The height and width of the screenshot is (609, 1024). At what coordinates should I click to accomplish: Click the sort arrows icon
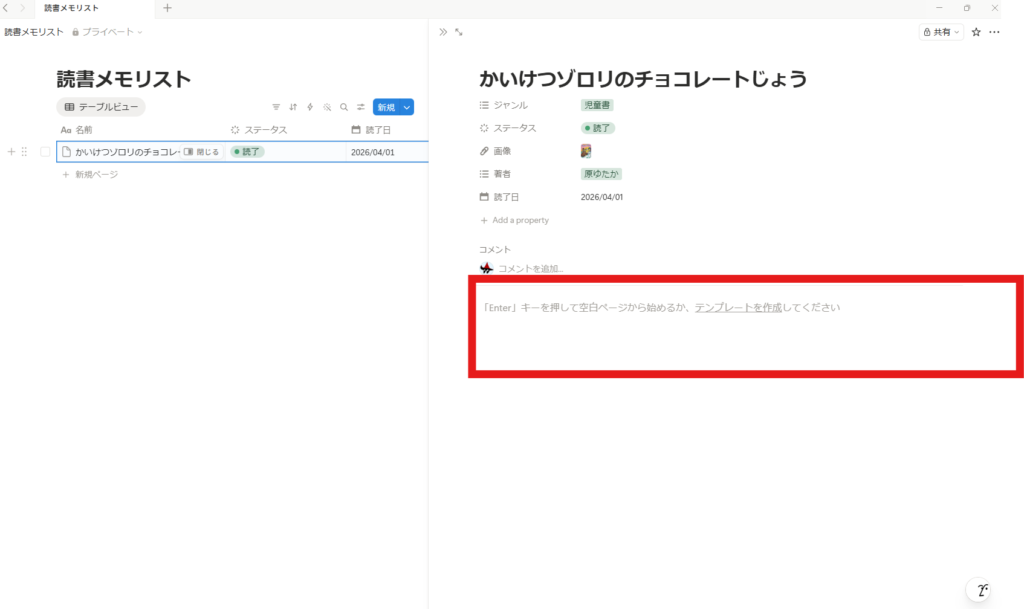[x=293, y=107]
